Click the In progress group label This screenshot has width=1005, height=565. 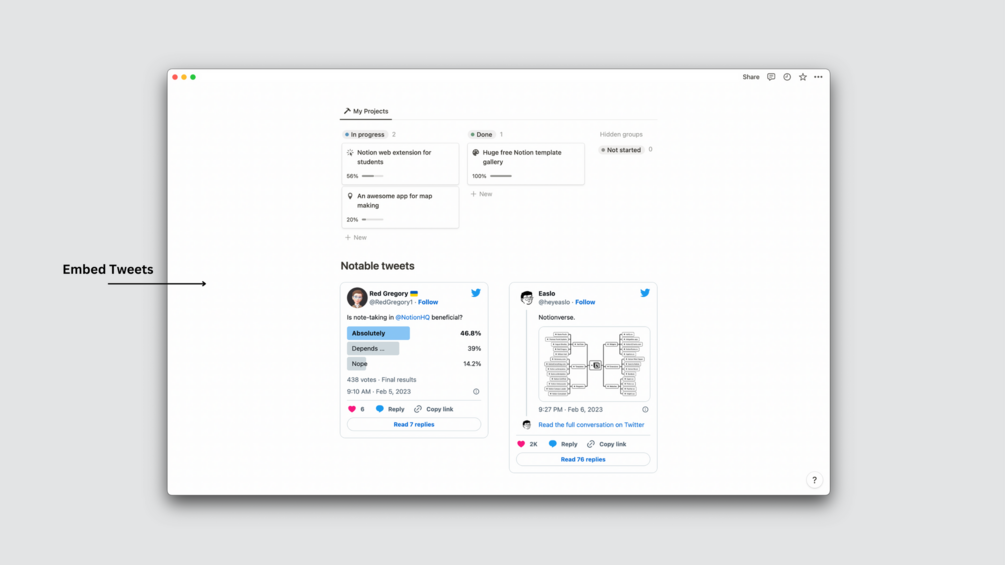click(x=365, y=135)
